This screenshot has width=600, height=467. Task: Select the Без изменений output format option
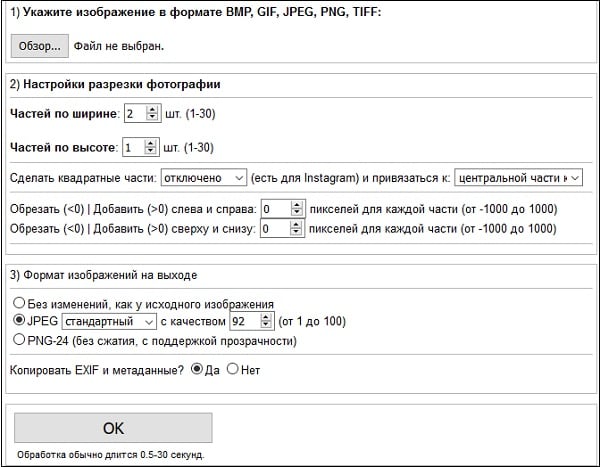click(18, 303)
